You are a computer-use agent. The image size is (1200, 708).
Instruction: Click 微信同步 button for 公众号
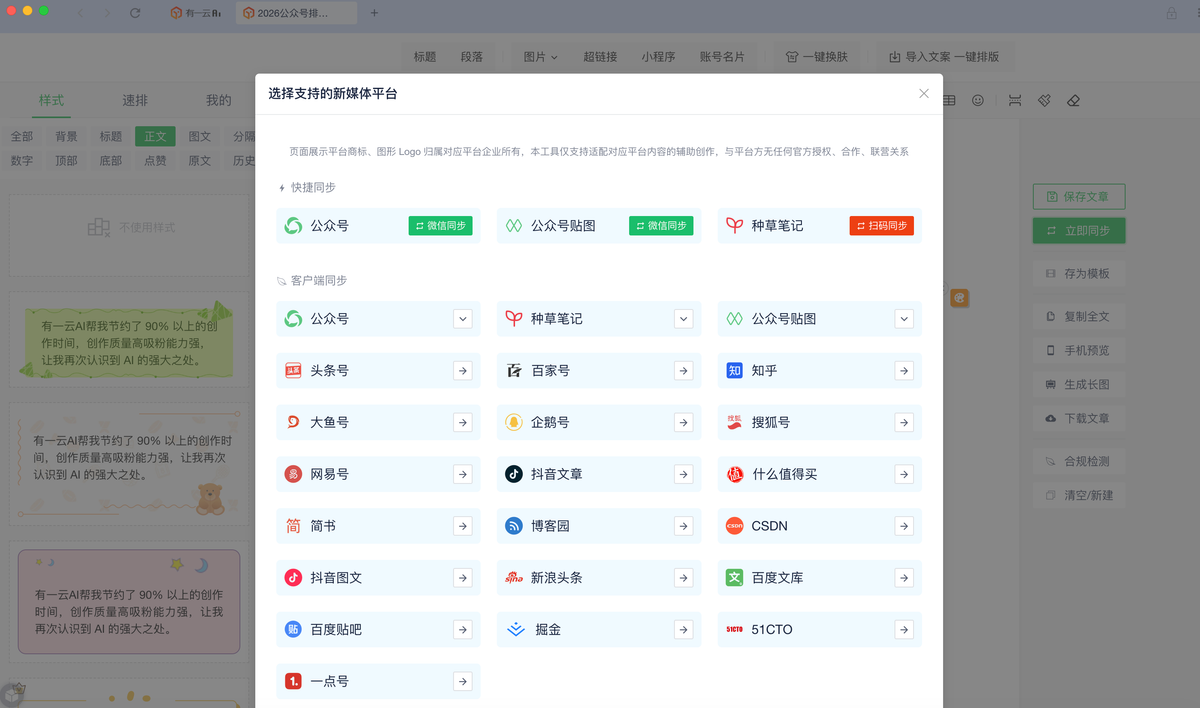click(440, 226)
